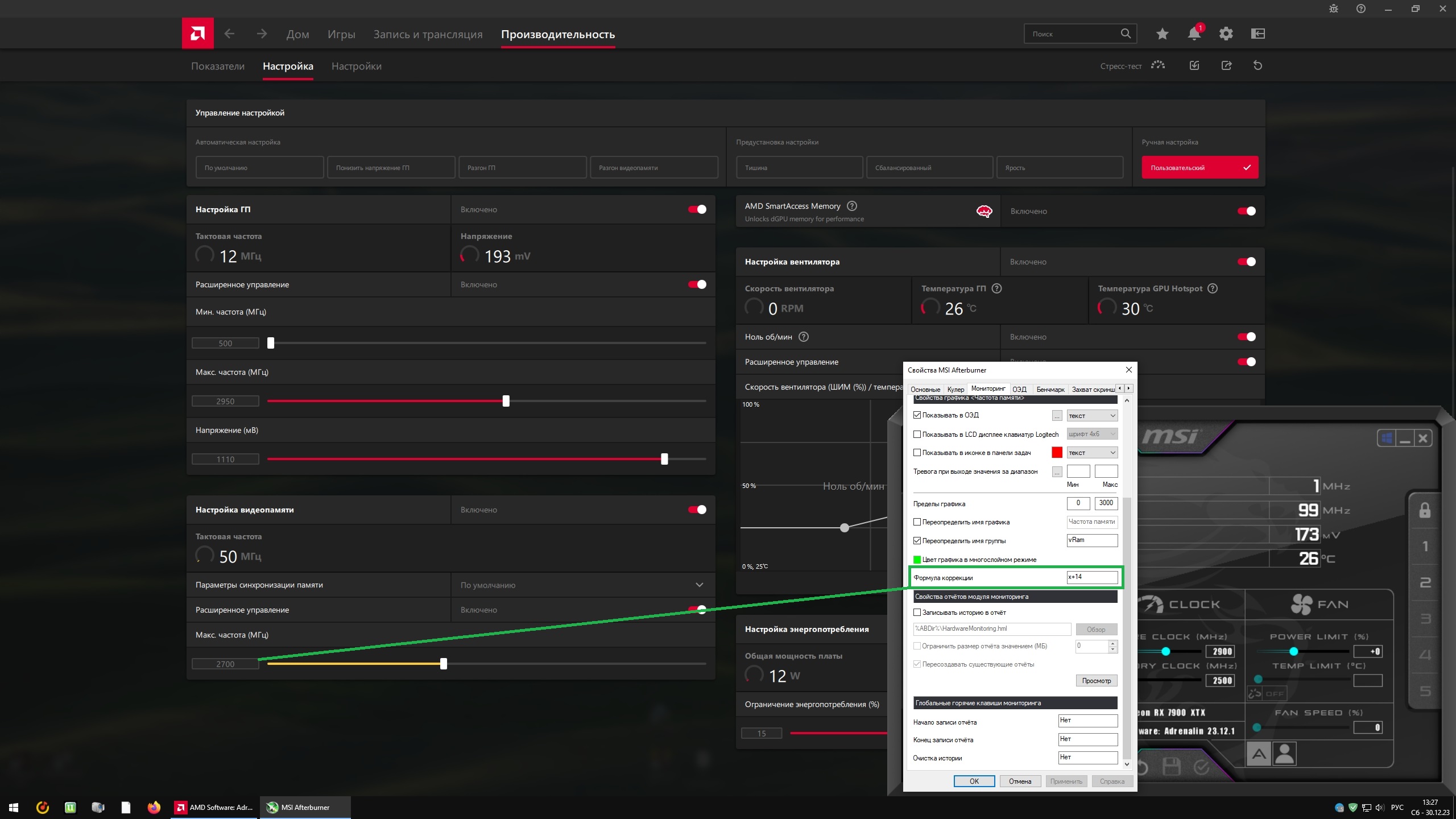This screenshot has height=819, width=1456.
Task: Click MSI Afterburner user profile icon
Action: point(1284,754)
